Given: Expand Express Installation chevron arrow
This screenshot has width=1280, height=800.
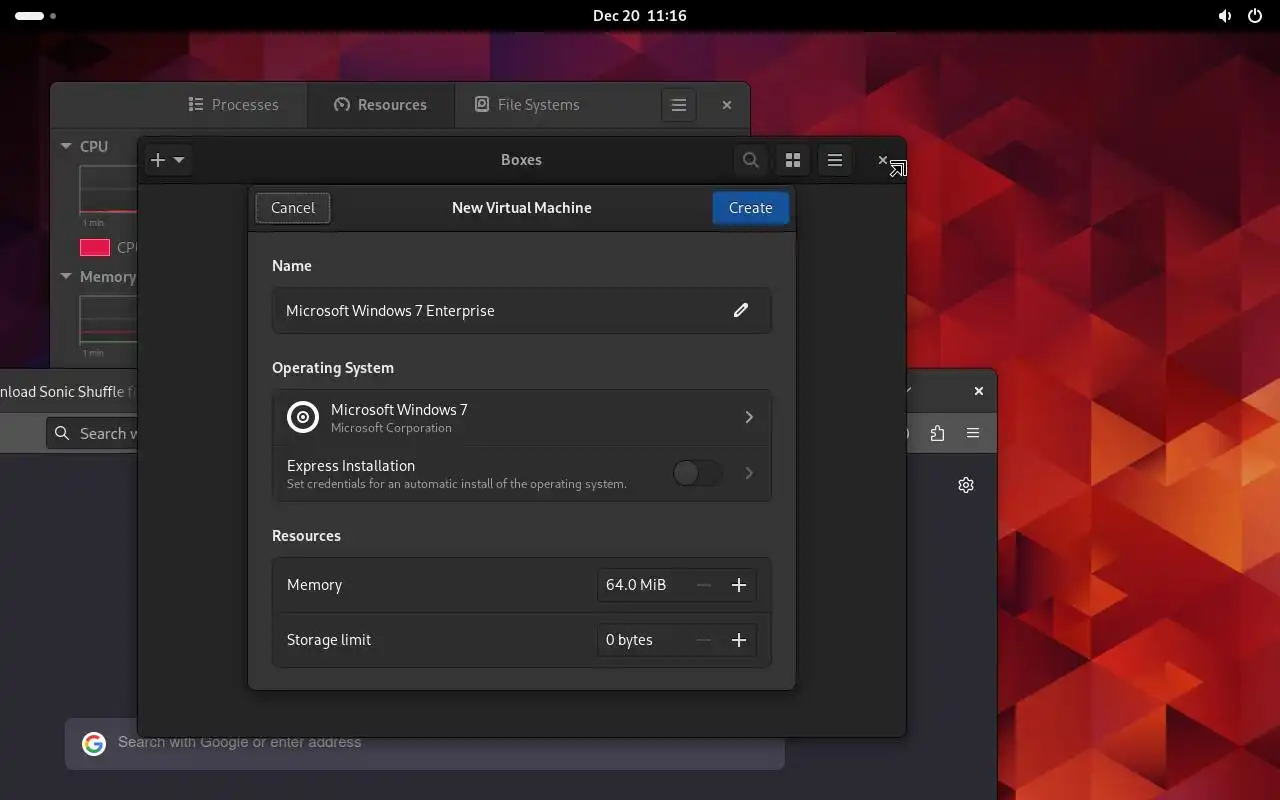Looking at the screenshot, I should 749,473.
